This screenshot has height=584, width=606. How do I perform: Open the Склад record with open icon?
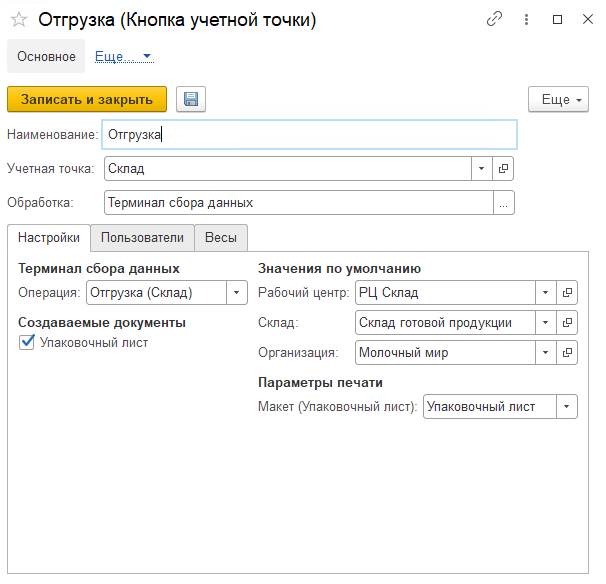(x=567, y=323)
